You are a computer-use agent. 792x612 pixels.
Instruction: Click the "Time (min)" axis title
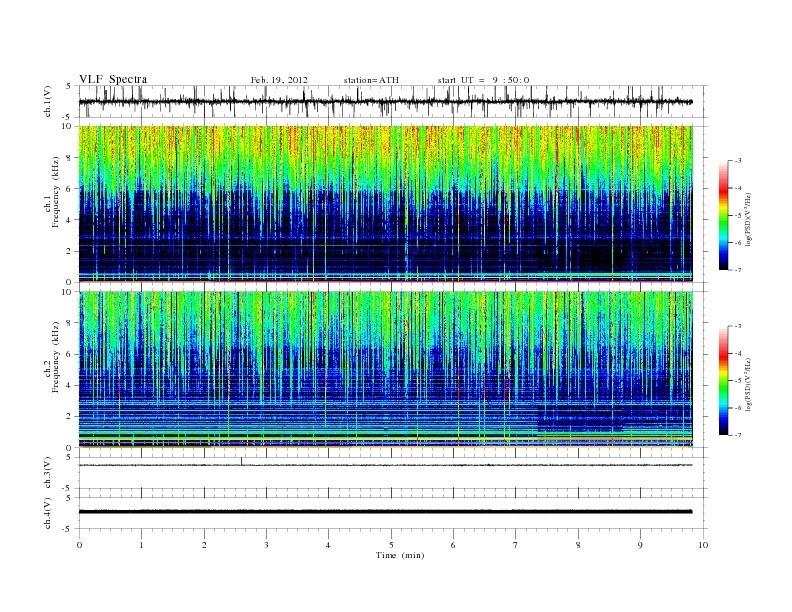click(x=400, y=555)
